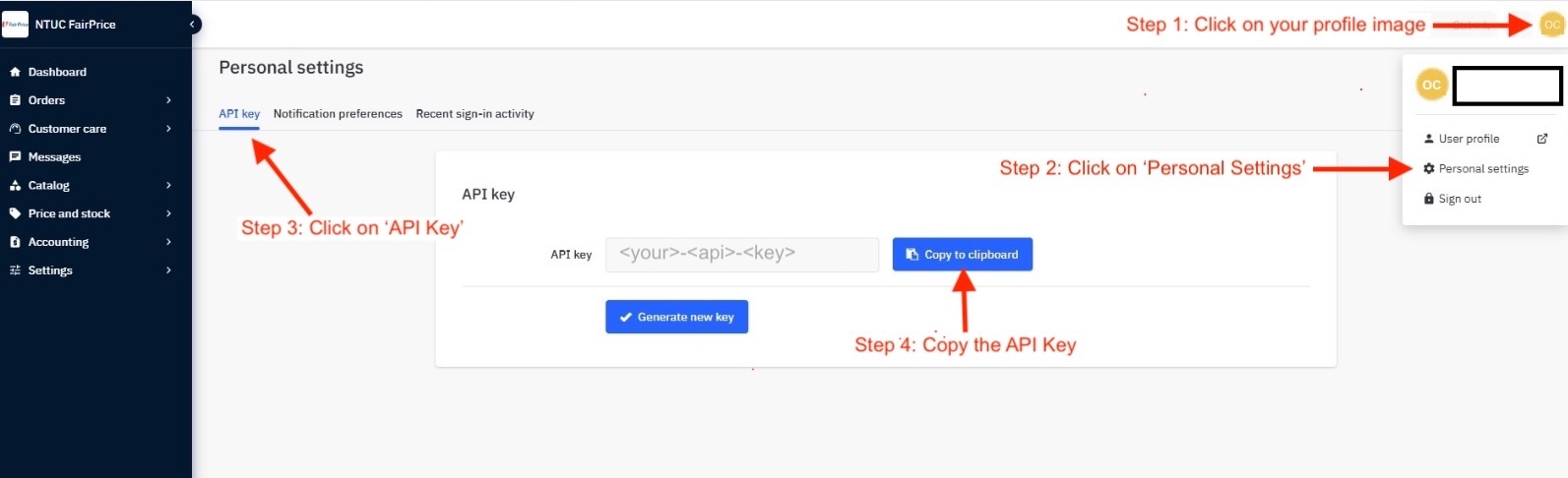Click the Generate new key button
The width and height of the screenshot is (1568, 478).
click(676, 317)
